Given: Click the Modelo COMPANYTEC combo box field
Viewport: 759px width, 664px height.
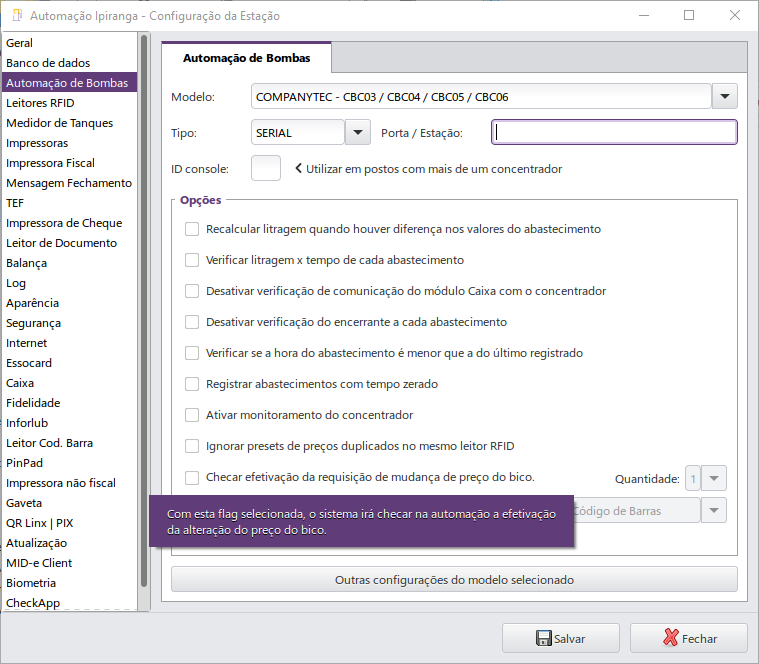Looking at the screenshot, I should coord(481,96).
